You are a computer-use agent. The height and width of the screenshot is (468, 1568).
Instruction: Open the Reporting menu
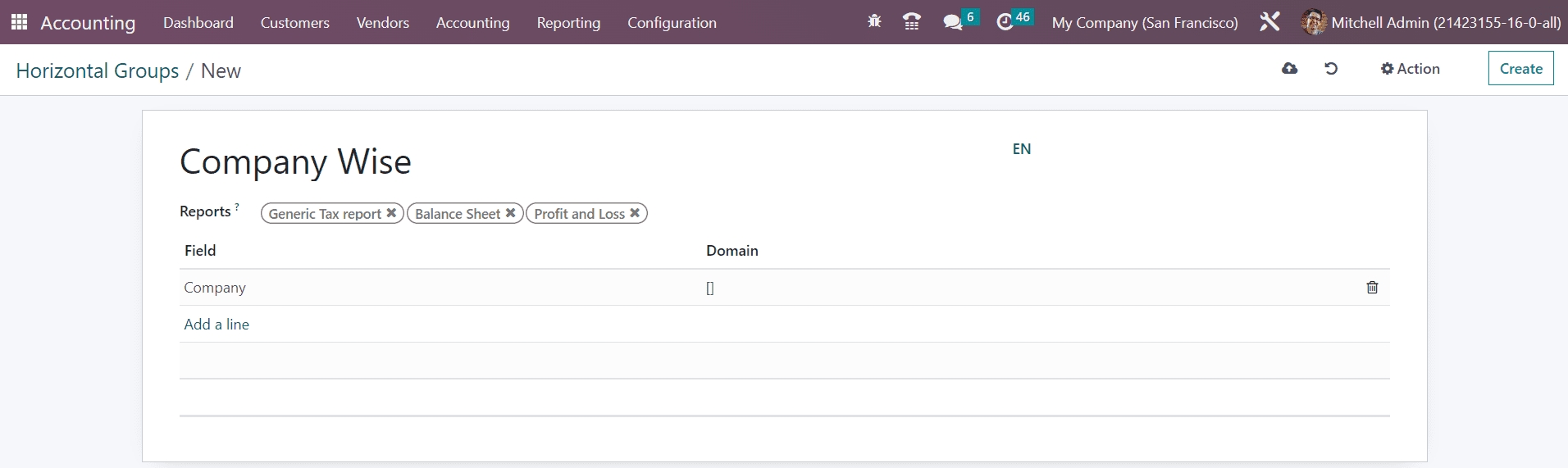568,23
